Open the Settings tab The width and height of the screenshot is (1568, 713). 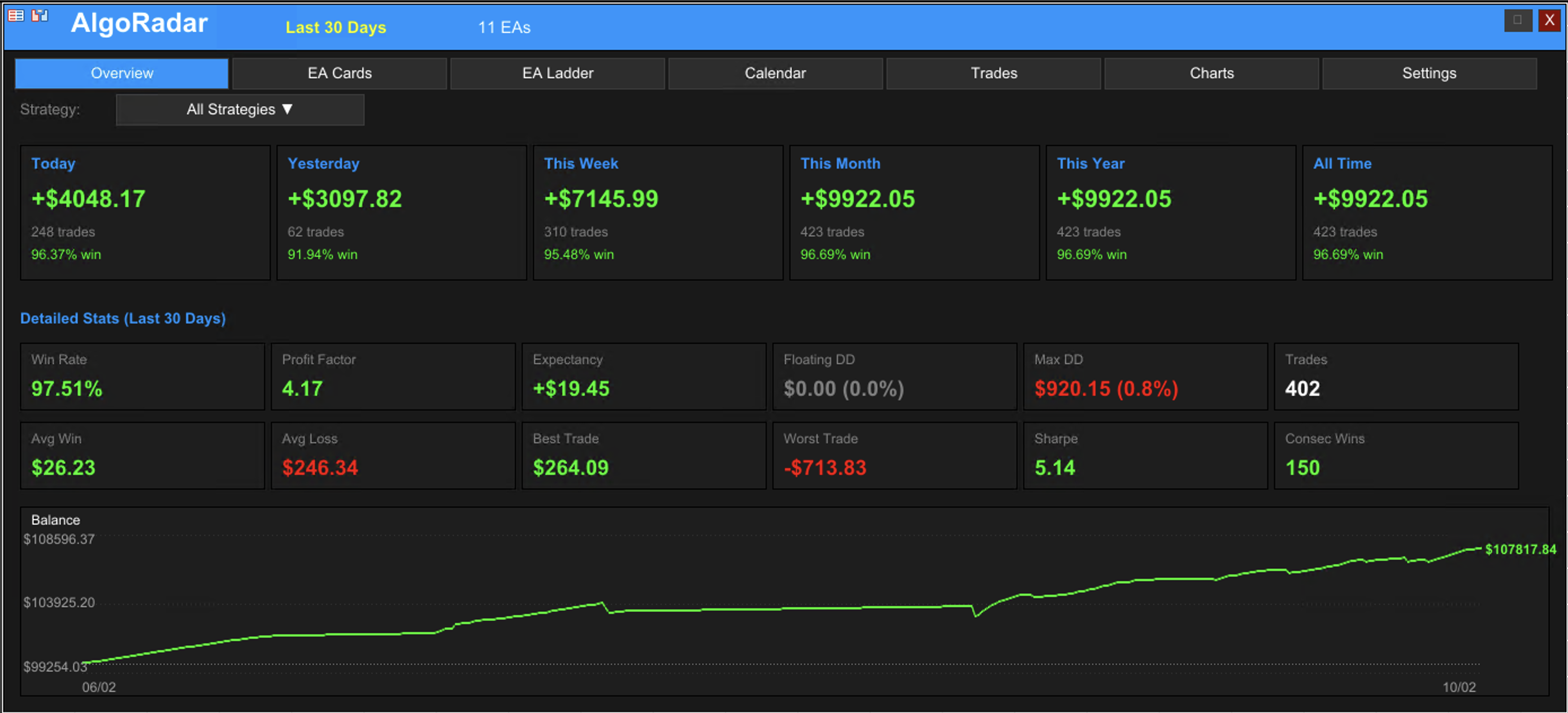pyautogui.click(x=1428, y=74)
